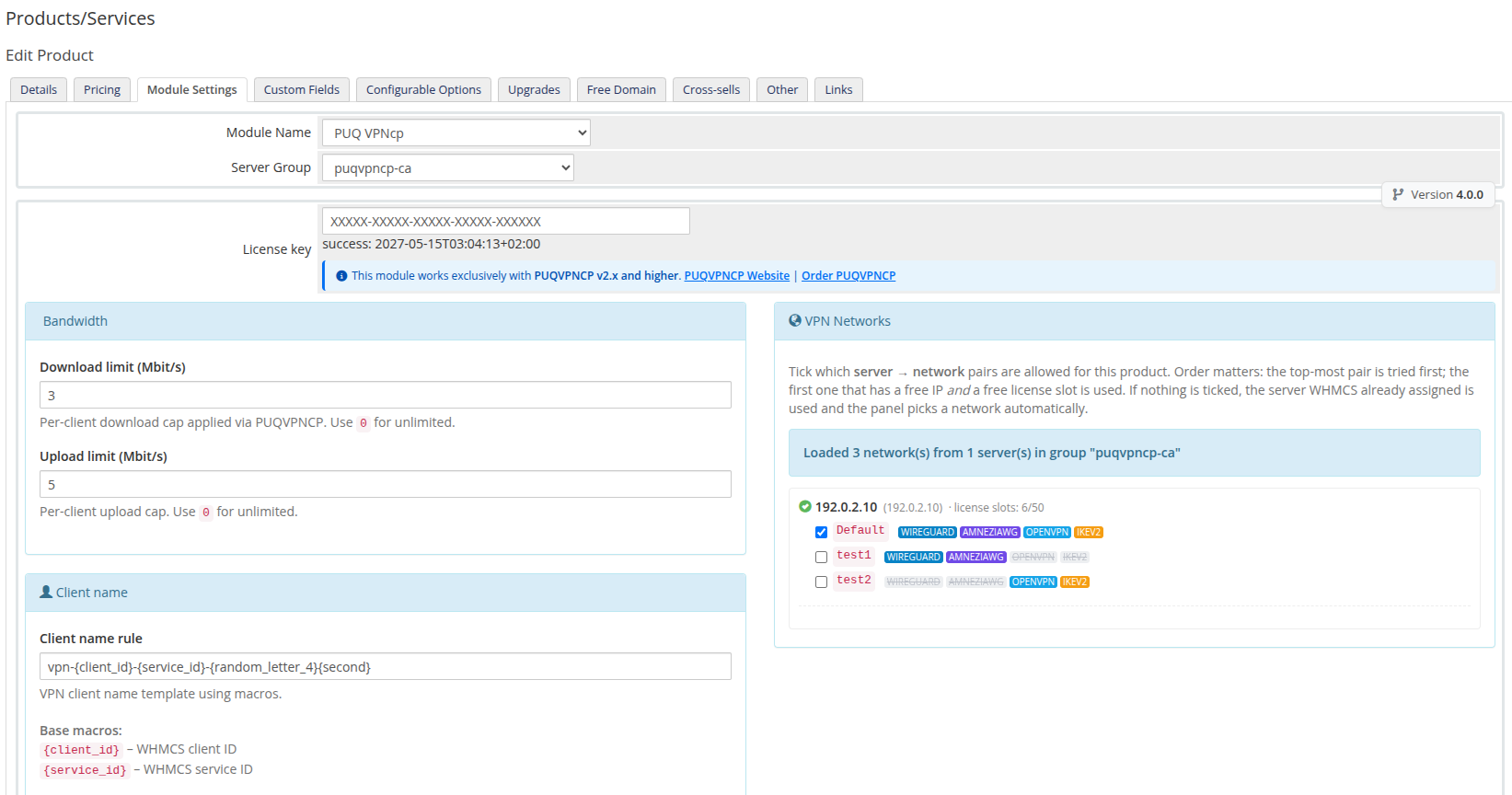Click into the Upload limit field
The width and height of the screenshot is (1512, 795).
(386, 484)
